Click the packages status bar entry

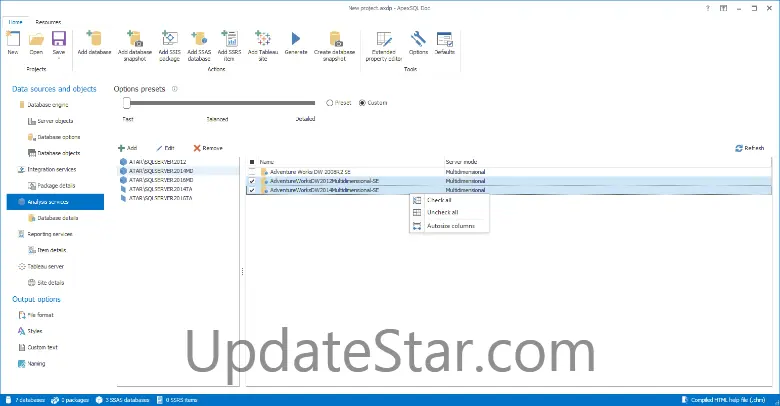pos(70,400)
